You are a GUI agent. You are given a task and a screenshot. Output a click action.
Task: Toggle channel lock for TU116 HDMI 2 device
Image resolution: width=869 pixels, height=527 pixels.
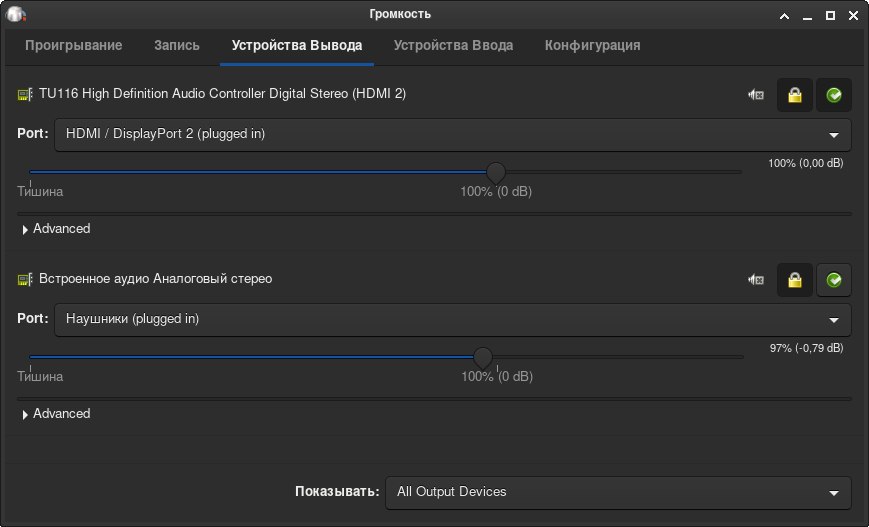coord(795,95)
